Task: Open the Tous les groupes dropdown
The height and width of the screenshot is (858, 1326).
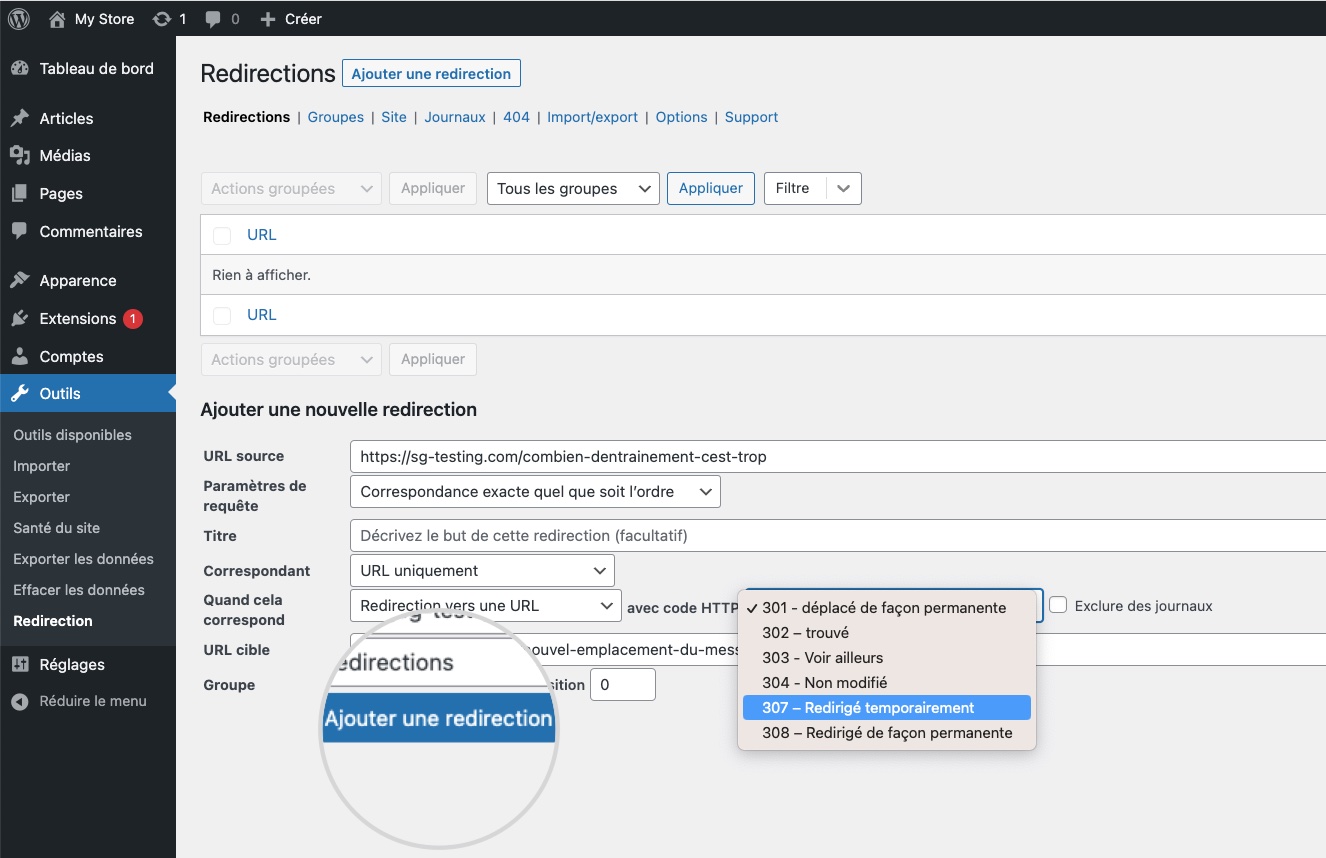Action: click(x=573, y=189)
